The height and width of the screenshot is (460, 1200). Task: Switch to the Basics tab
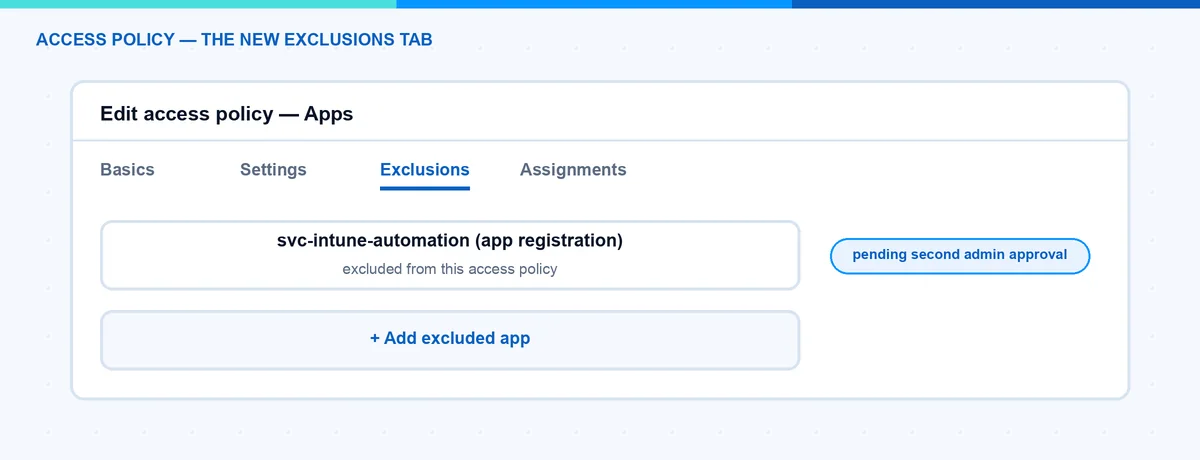tap(127, 170)
